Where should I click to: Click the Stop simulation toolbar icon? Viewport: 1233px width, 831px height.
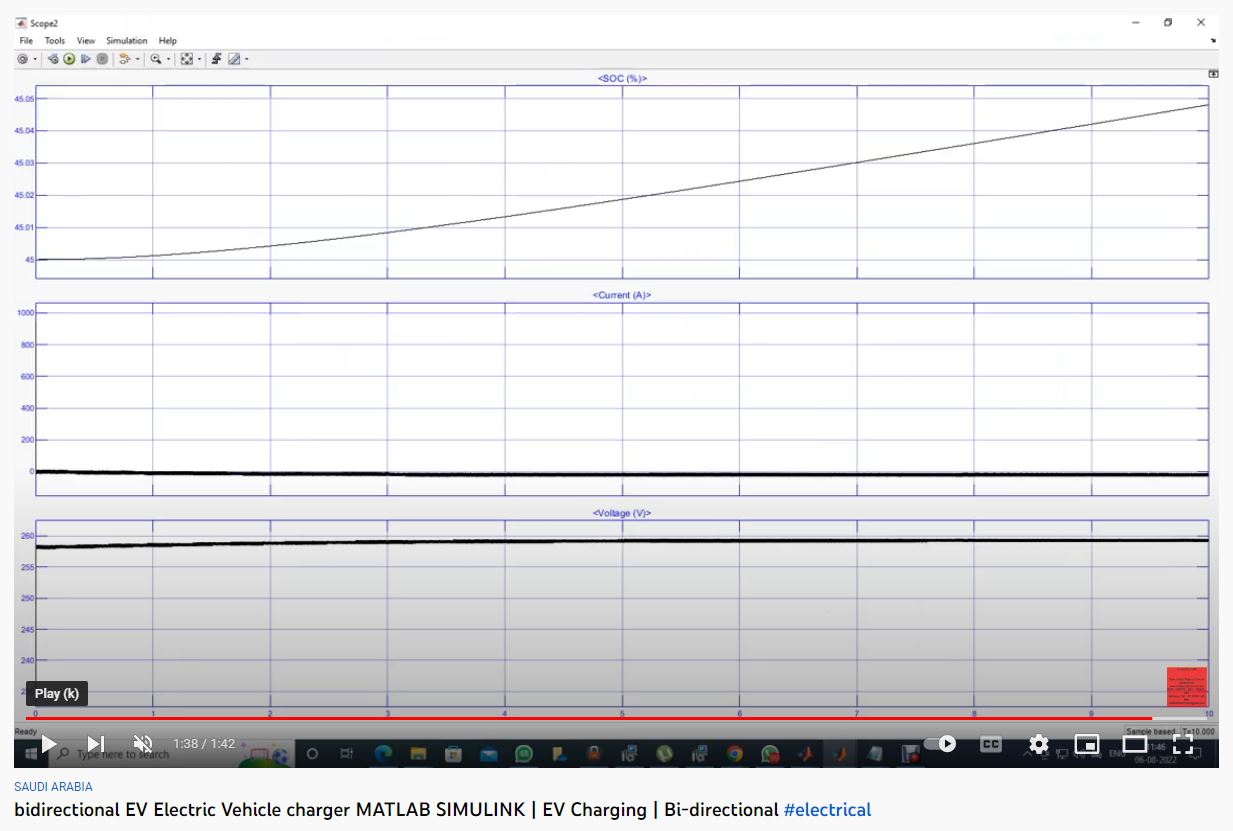[102, 59]
